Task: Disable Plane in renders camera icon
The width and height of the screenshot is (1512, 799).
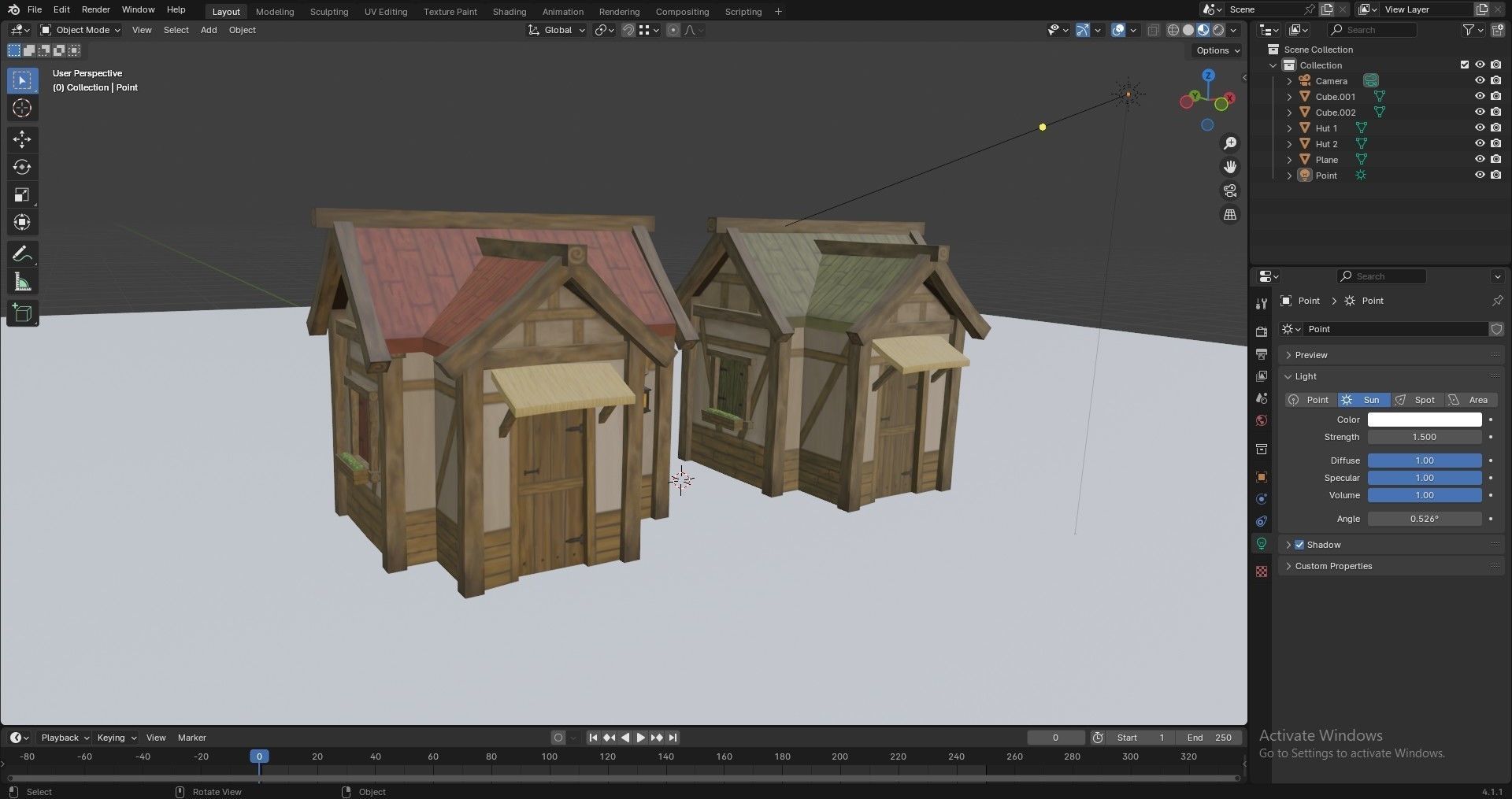Action: tap(1495, 159)
